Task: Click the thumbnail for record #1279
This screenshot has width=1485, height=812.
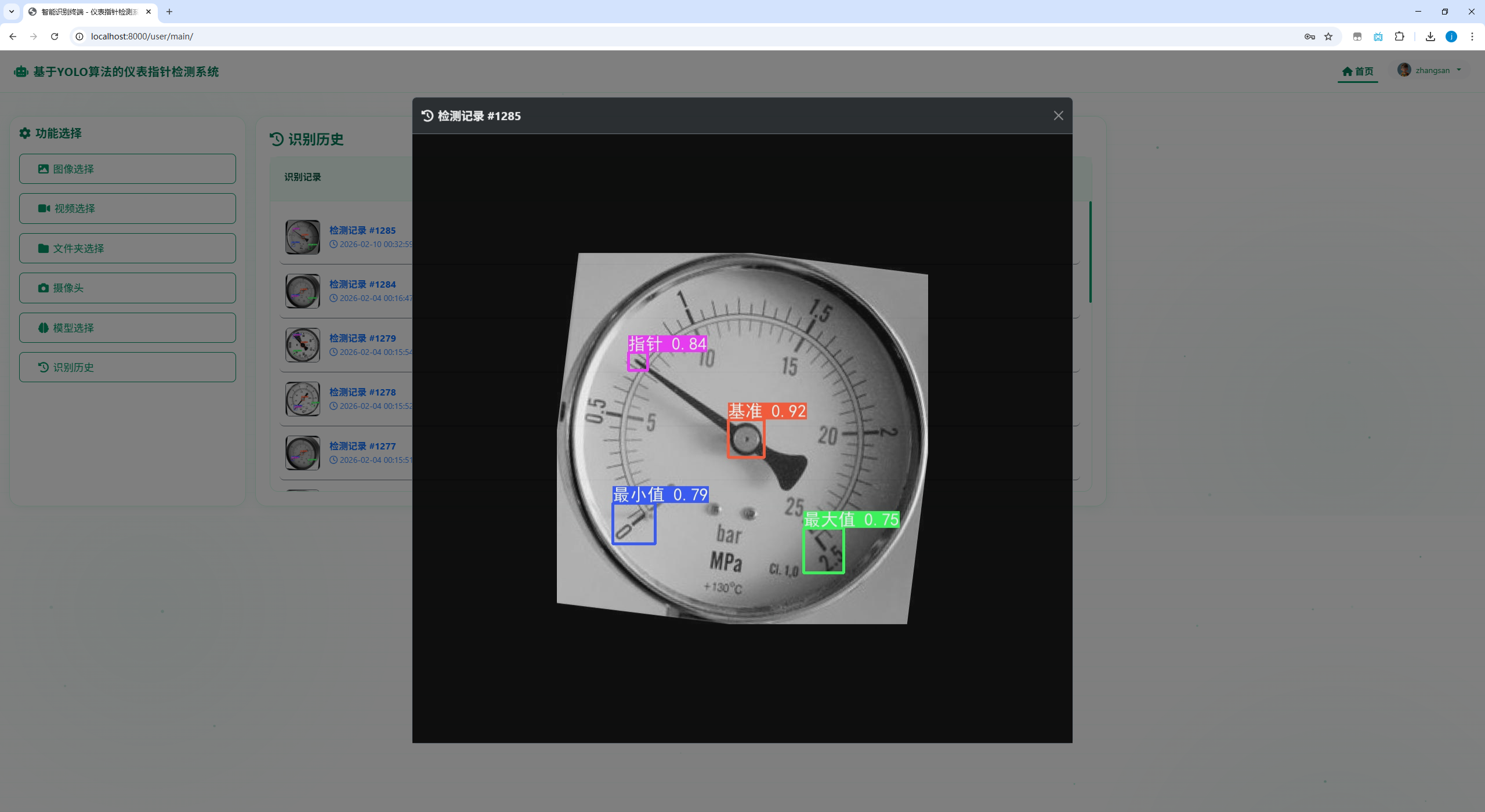Action: tap(302, 345)
